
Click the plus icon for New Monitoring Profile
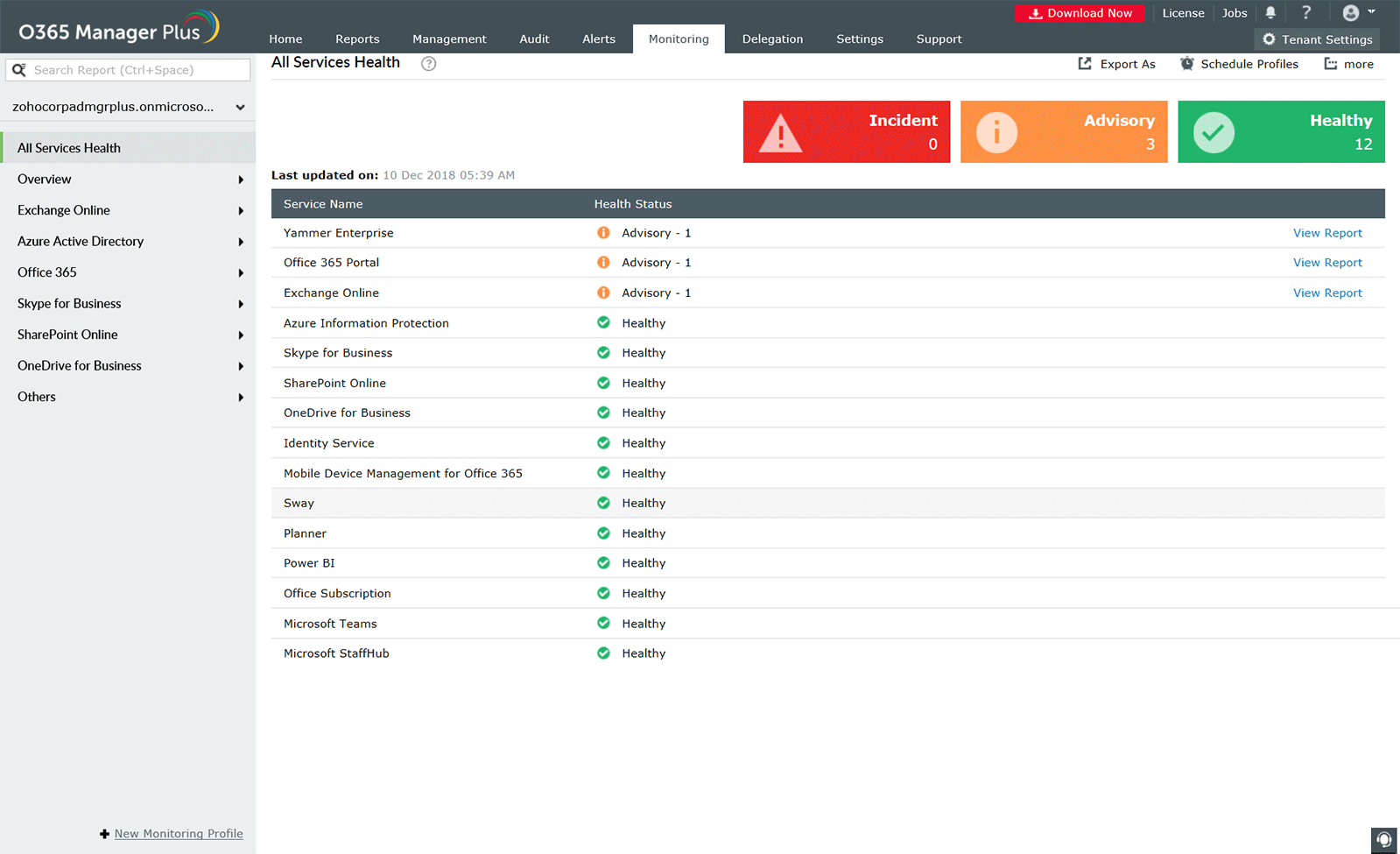tap(104, 834)
